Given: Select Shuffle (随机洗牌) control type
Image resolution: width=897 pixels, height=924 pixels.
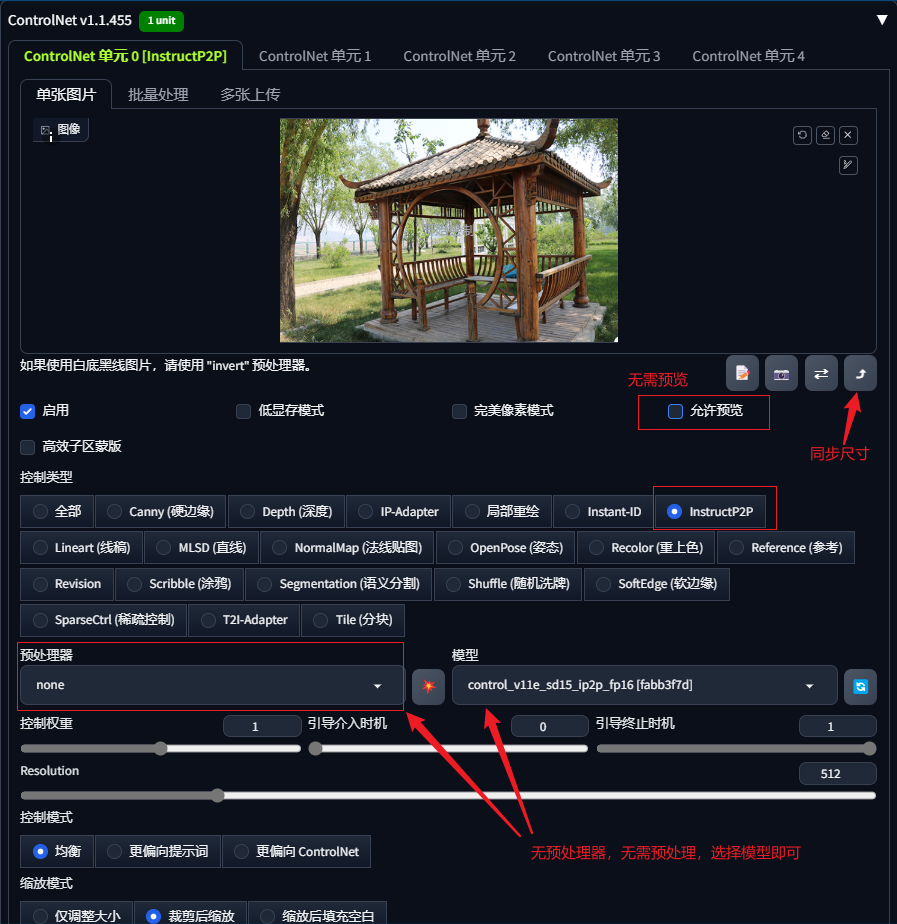Looking at the screenshot, I should click(507, 584).
